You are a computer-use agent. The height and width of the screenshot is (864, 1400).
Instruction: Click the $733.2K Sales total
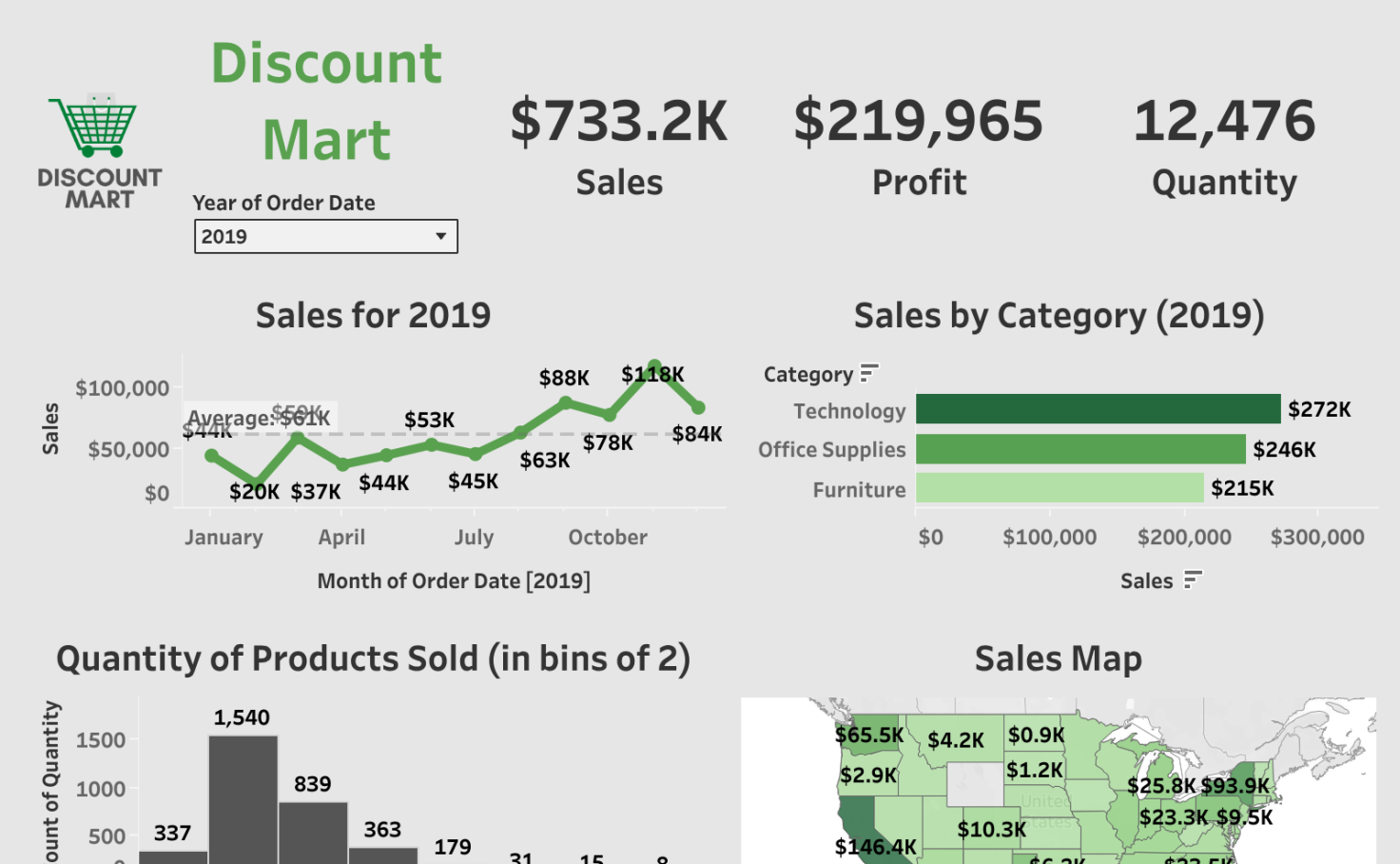click(618, 122)
